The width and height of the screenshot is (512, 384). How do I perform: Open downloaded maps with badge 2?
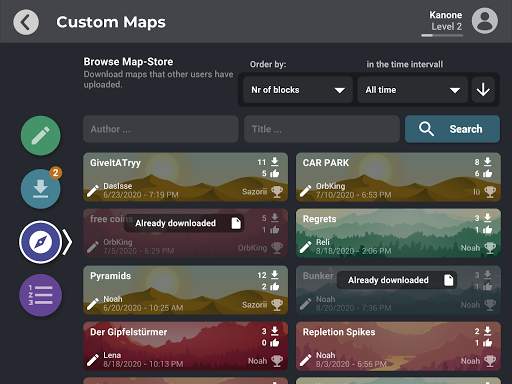(x=41, y=189)
